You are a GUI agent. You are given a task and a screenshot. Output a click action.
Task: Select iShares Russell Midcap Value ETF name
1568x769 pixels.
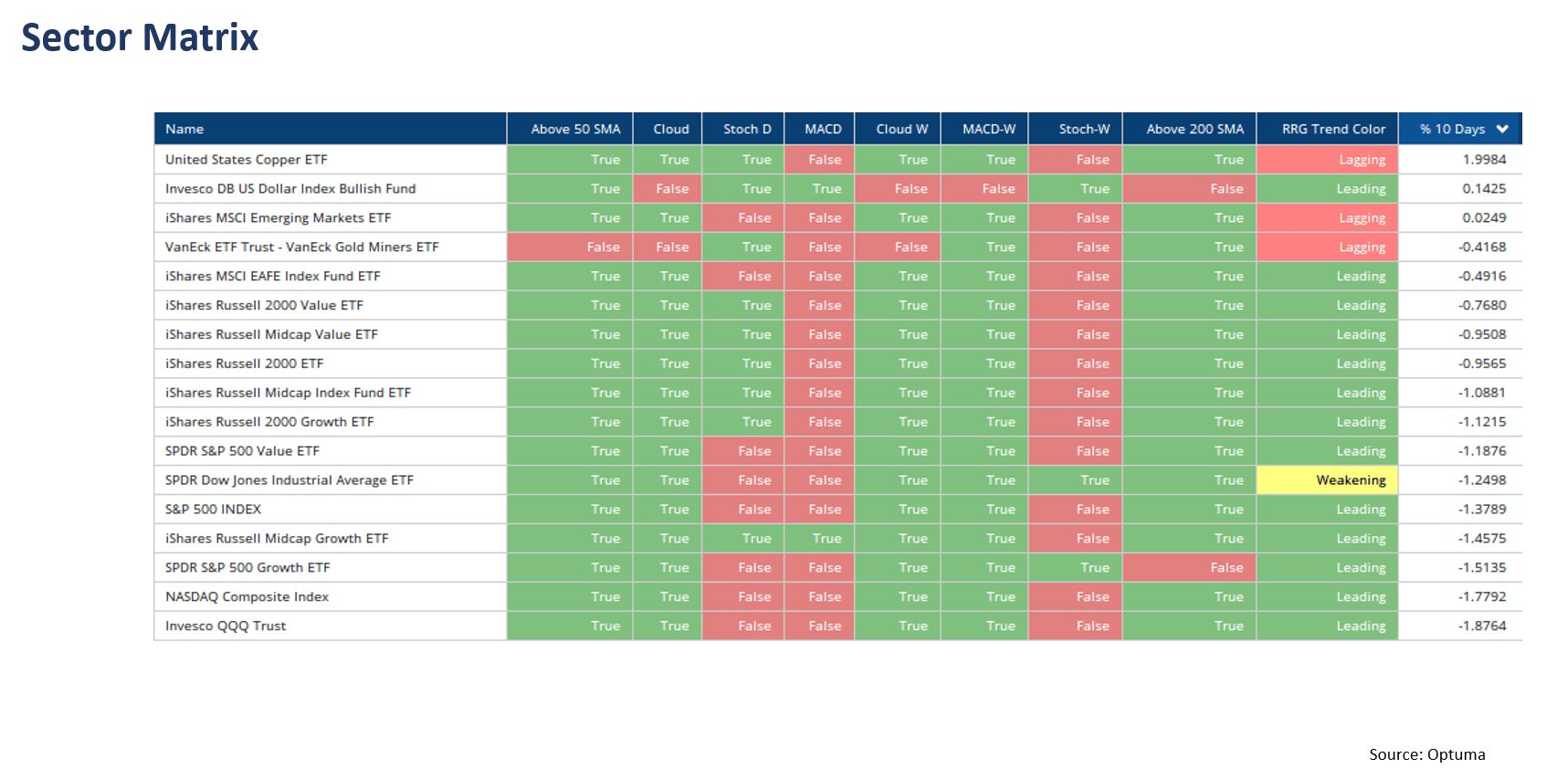coord(271,334)
